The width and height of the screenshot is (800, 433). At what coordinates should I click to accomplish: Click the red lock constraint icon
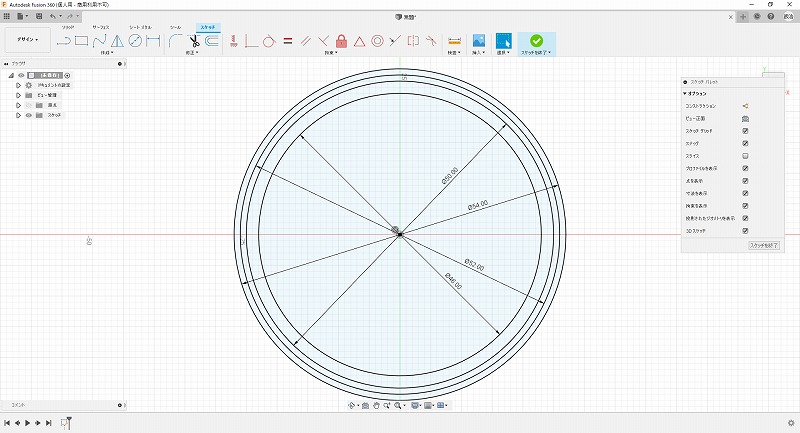[x=341, y=41]
